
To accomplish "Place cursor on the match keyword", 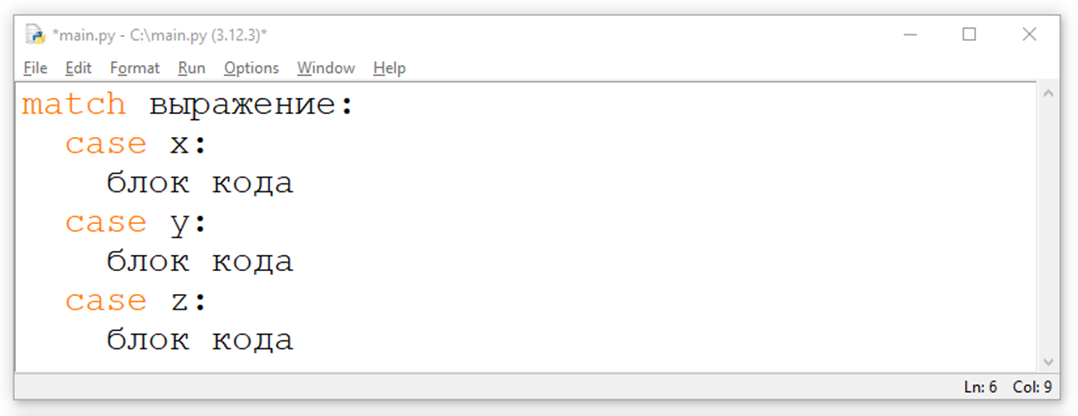I will 73,104.
